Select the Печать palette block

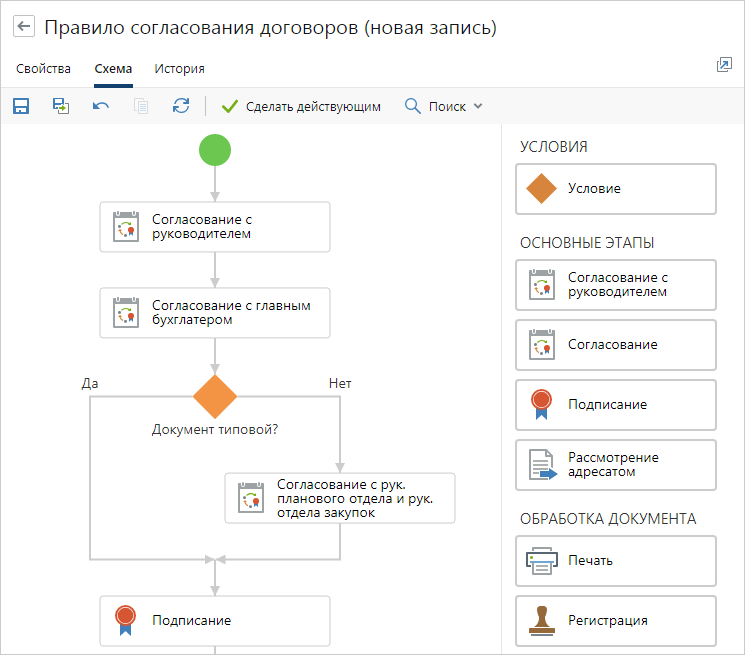pos(615,561)
